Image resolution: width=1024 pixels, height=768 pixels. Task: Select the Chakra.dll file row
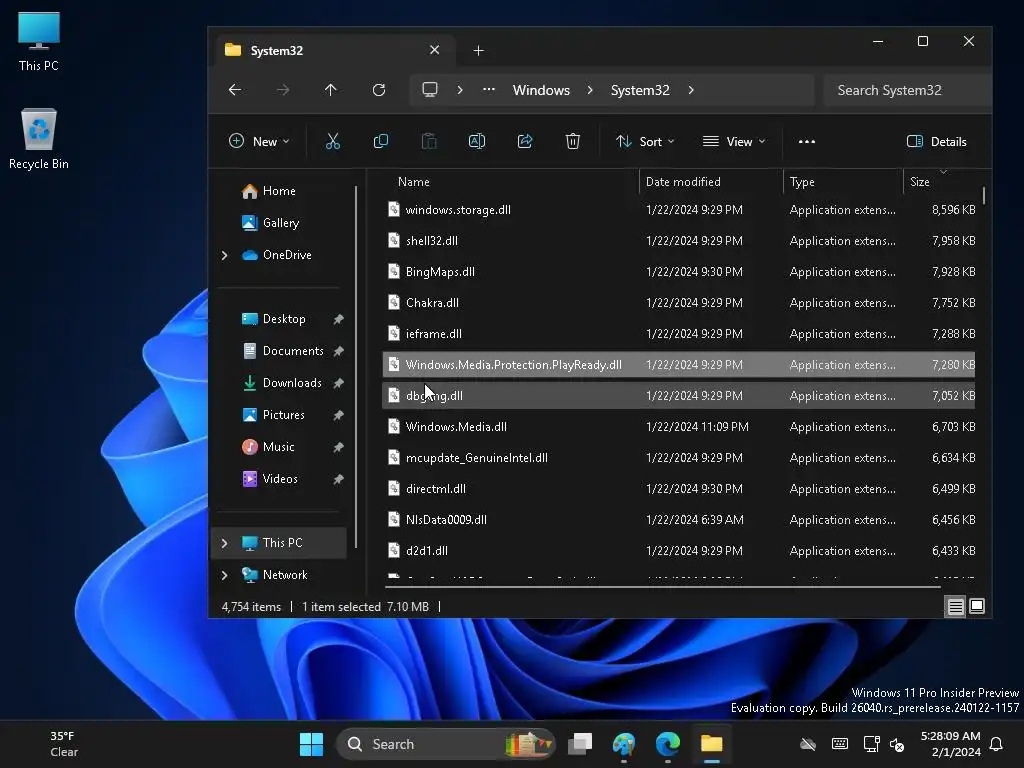(x=679, y=303)
